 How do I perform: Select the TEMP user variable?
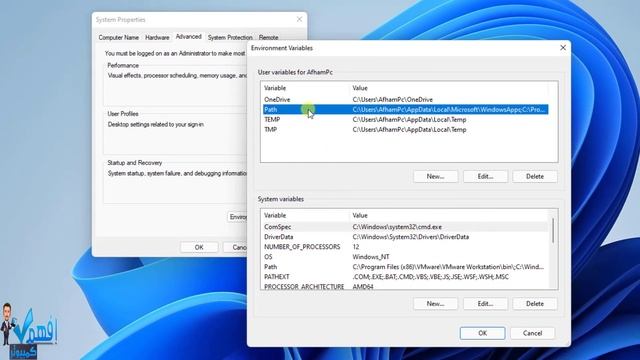click(x=405, y=120)
